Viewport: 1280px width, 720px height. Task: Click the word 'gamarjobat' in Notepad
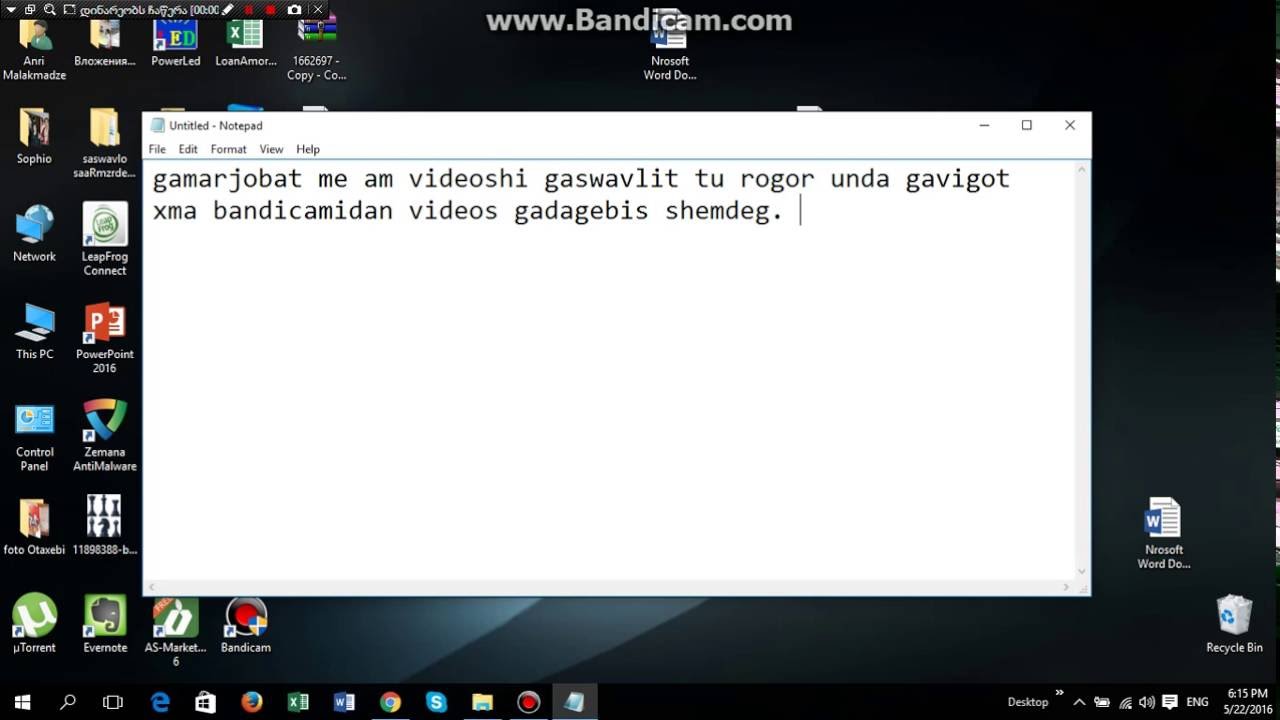[227, 179]
